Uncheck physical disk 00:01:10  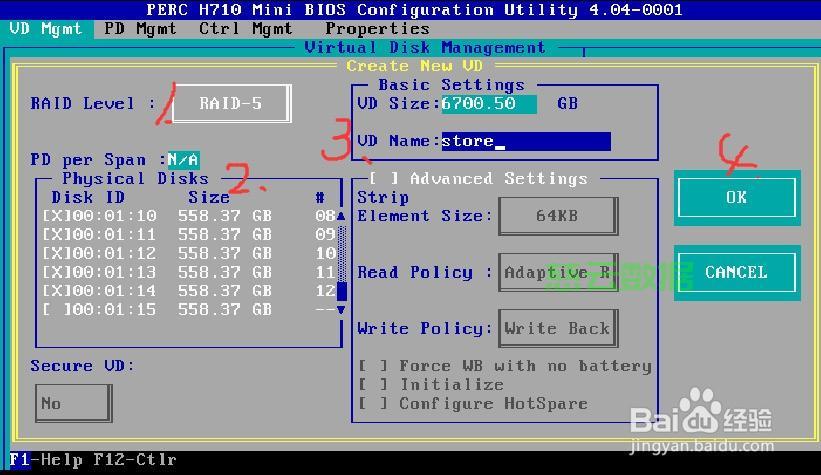54,216
